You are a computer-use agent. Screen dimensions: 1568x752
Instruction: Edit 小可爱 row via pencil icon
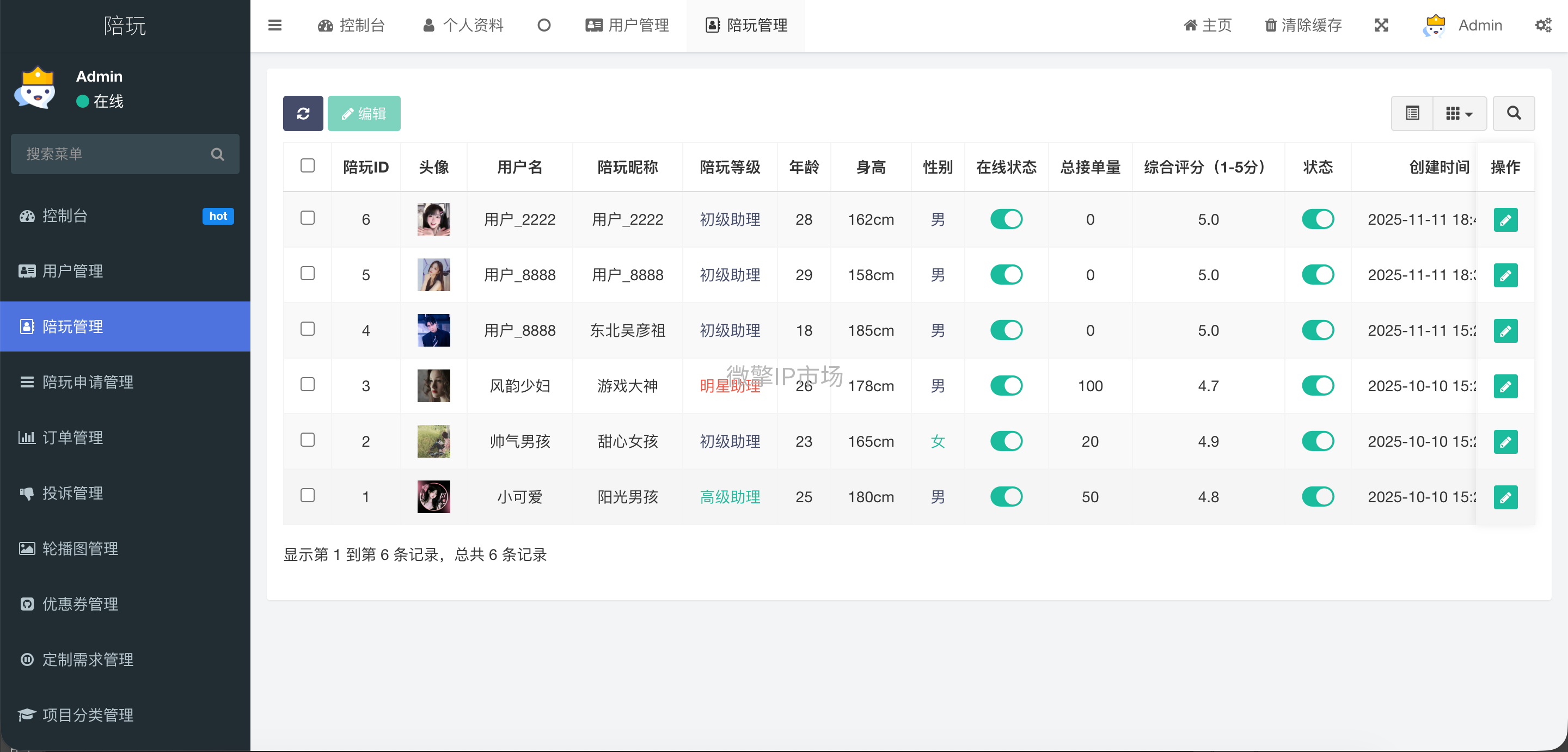coord(1505,497)
